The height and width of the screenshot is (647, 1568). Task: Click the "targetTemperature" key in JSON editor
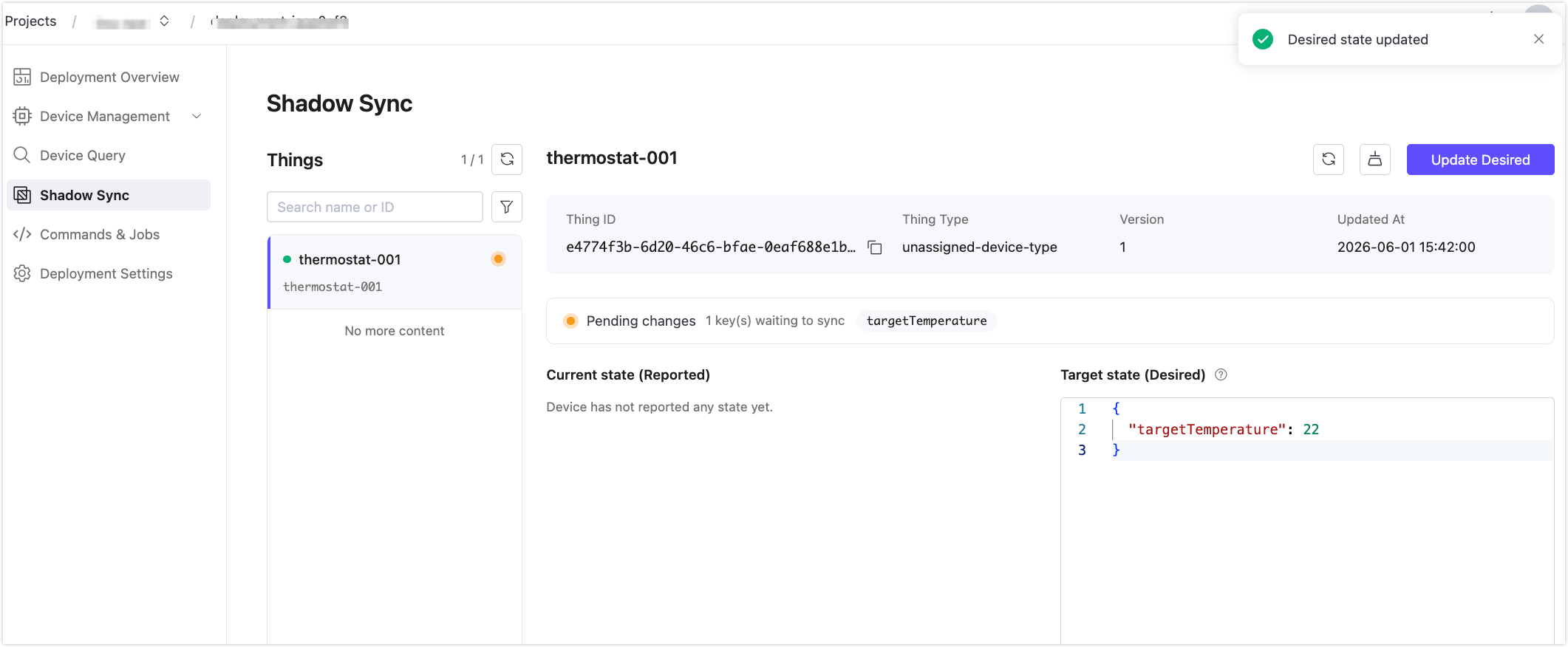[x=1207, y=429]
